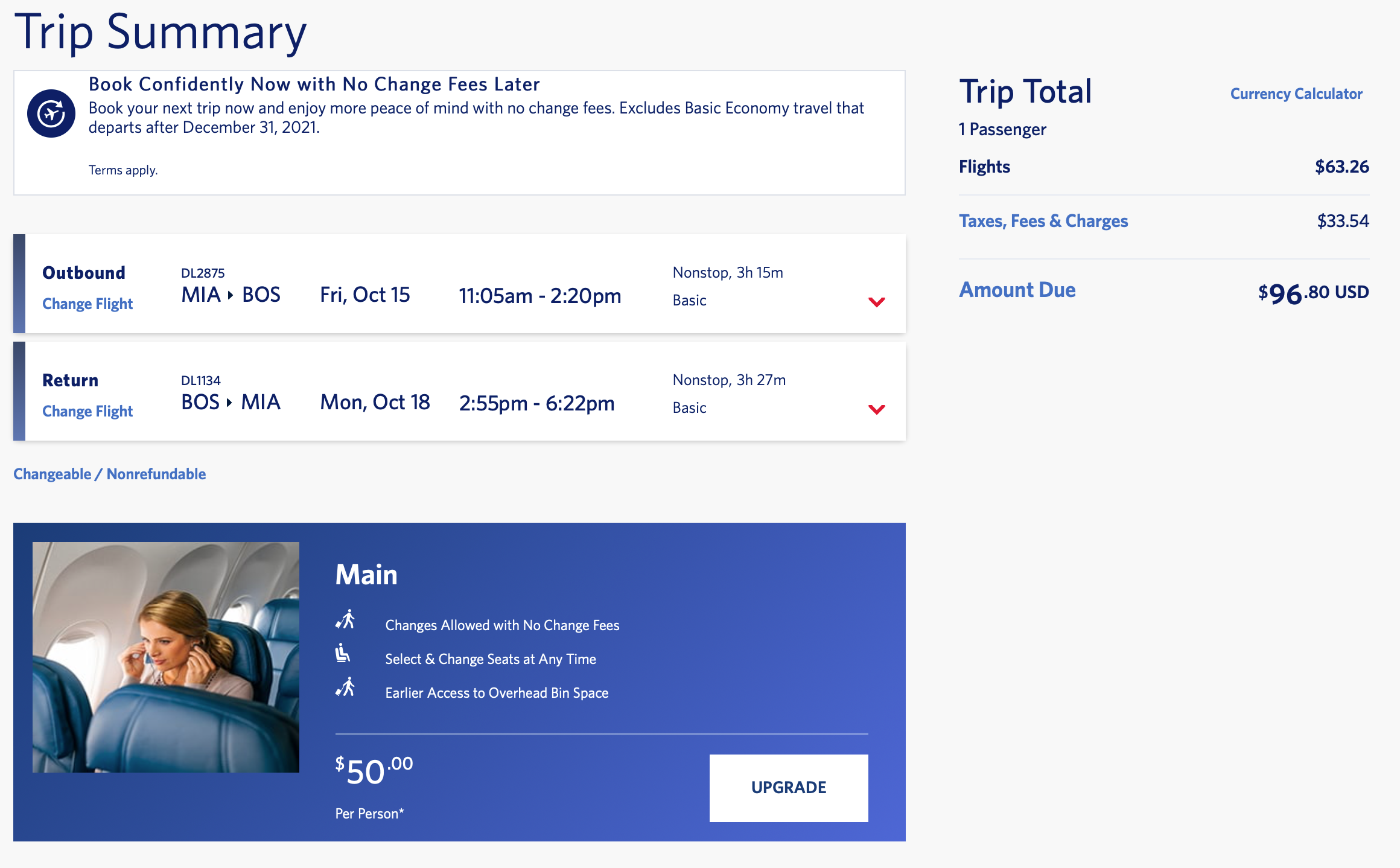This screenshot has width=1400, height=868.
Task: Click the Terms apply text in the banner
Action: tap(123, 170)
